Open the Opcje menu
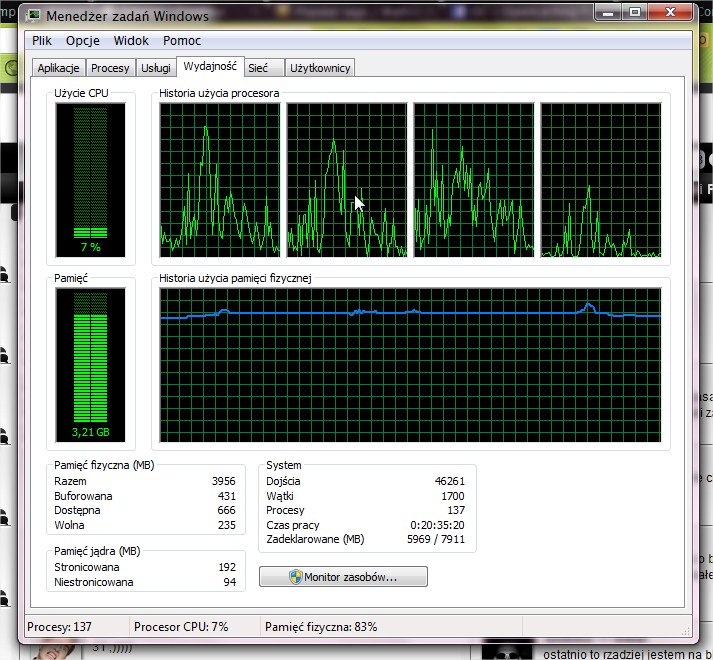The height and width of the screenshot is (660, 713). click(x=83, y=41)
